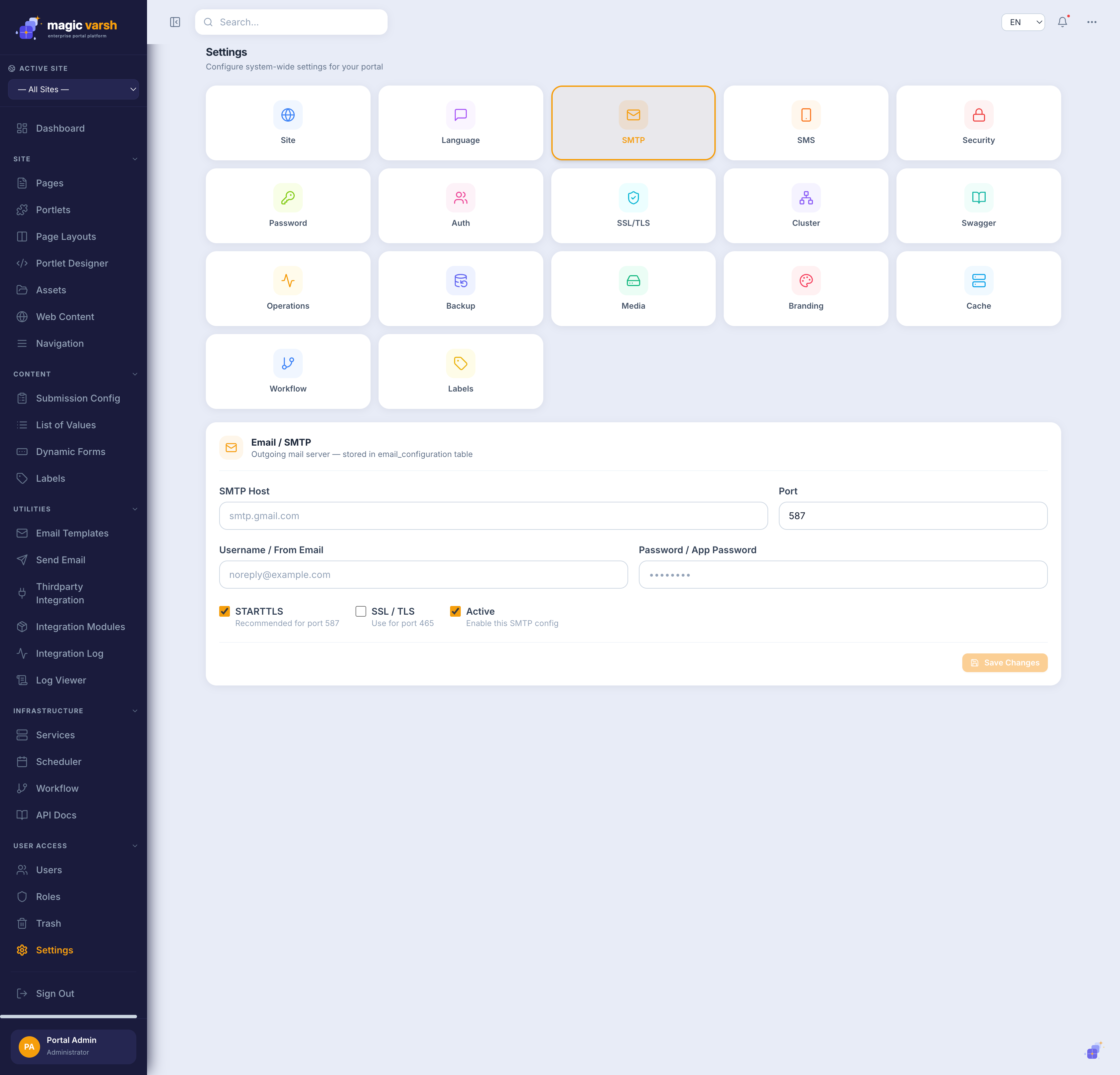Open Send Email in the sidebar
The image size is (1120, 1075).
74,560
